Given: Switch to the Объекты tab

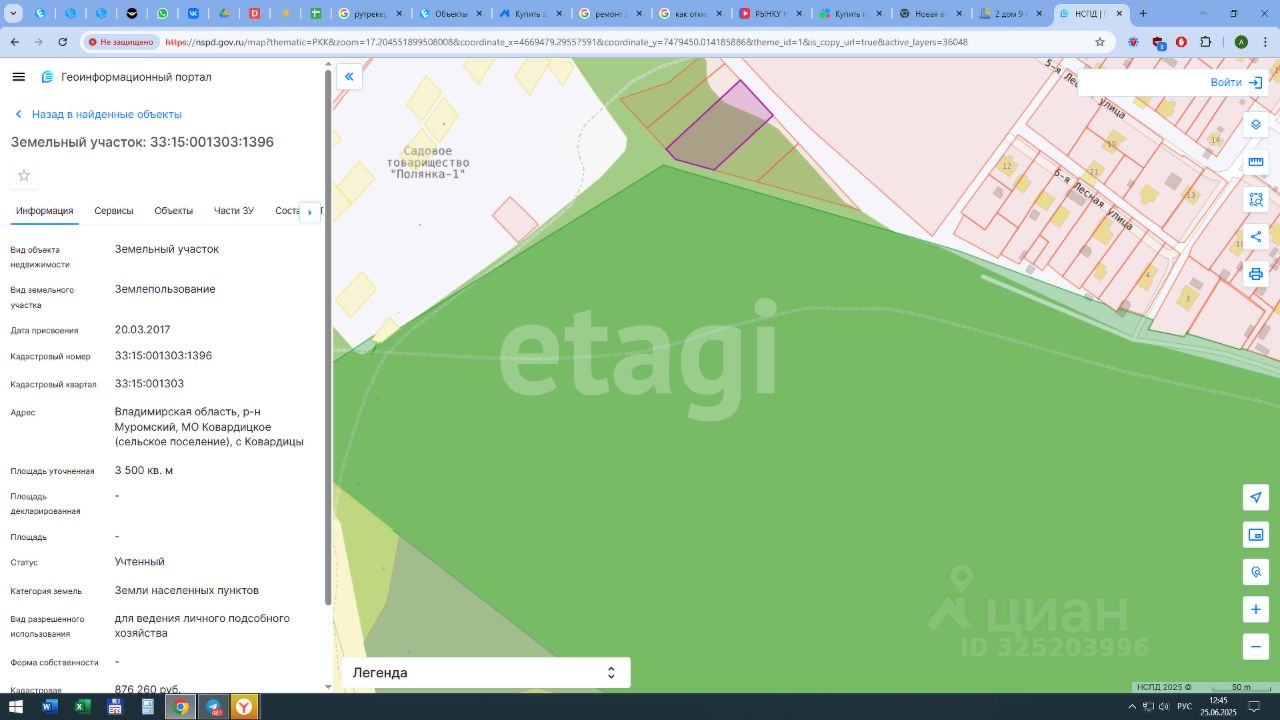Looking at the screenshot, I should (x=174, y=211).
